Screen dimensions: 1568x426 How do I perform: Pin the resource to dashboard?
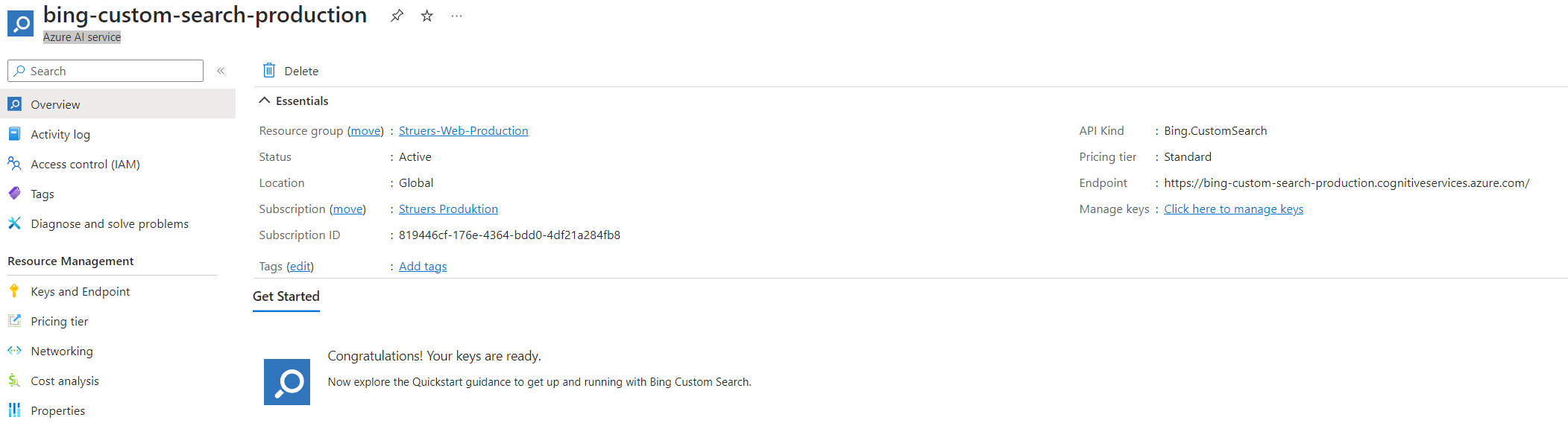397,16
